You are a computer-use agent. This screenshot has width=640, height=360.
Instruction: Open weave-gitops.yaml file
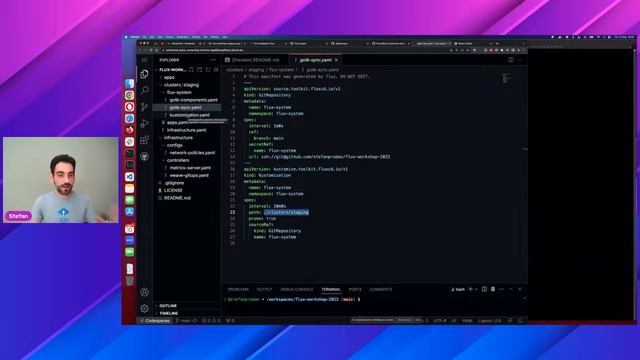tap(189, 176)
